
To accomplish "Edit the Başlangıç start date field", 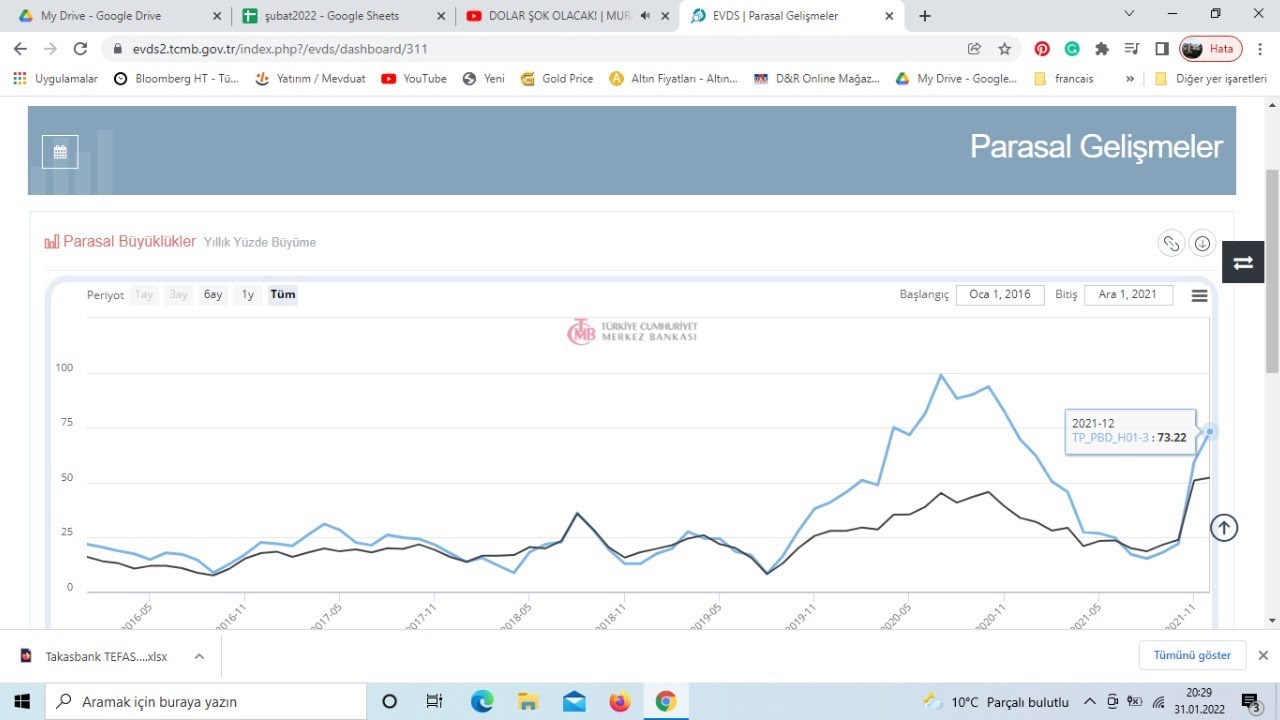I will click(1000, 295).
